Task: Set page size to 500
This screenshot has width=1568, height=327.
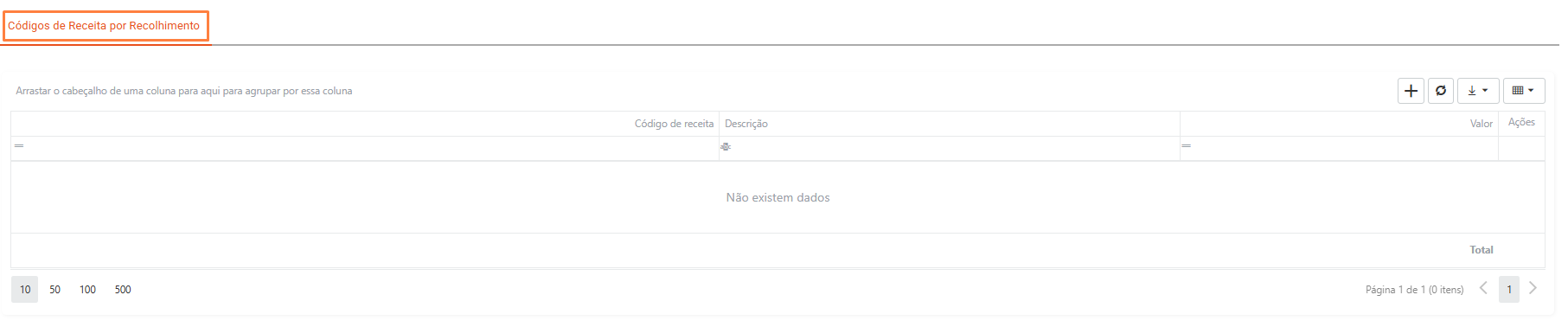Action: click(123, 290)
